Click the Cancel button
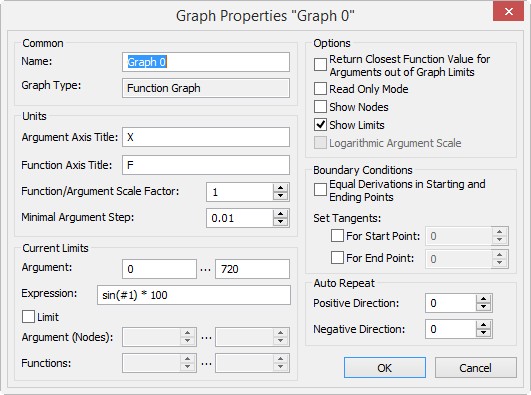The height and width of the screenshot is (395, 531). pos(476,368)
